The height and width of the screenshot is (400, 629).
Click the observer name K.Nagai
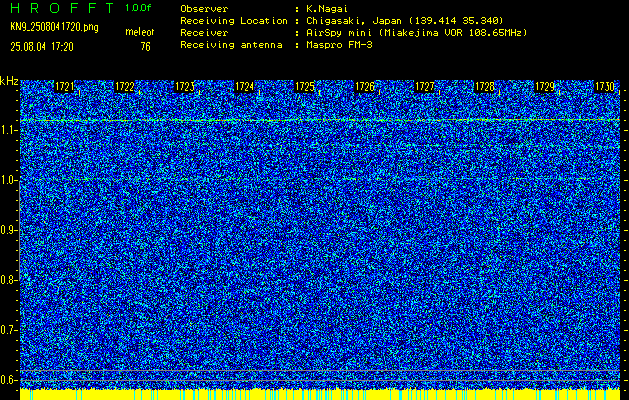pyautogui.click(x=327, y=9)
